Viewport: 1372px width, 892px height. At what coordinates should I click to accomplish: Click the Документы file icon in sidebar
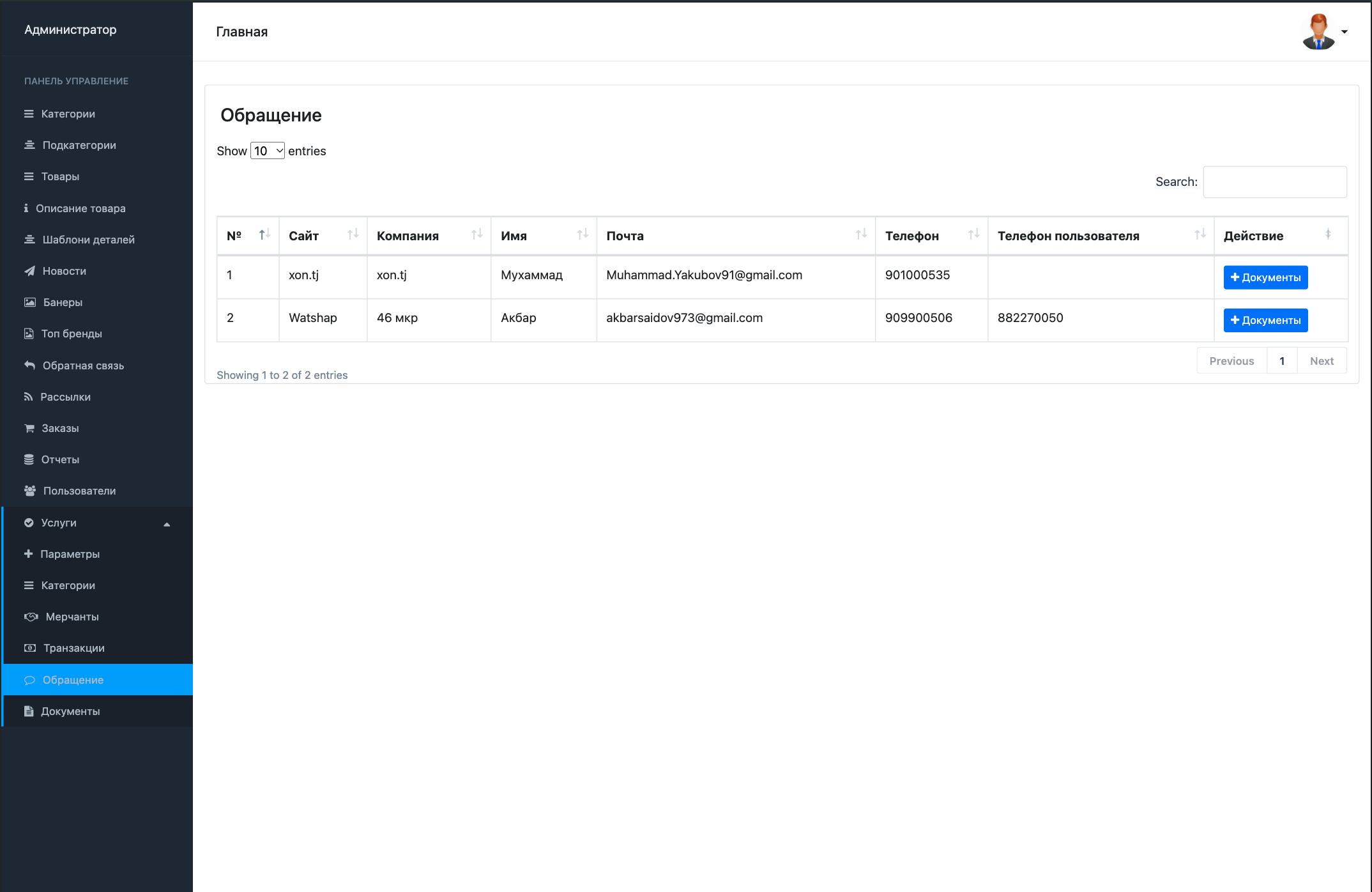coord(29,711)
